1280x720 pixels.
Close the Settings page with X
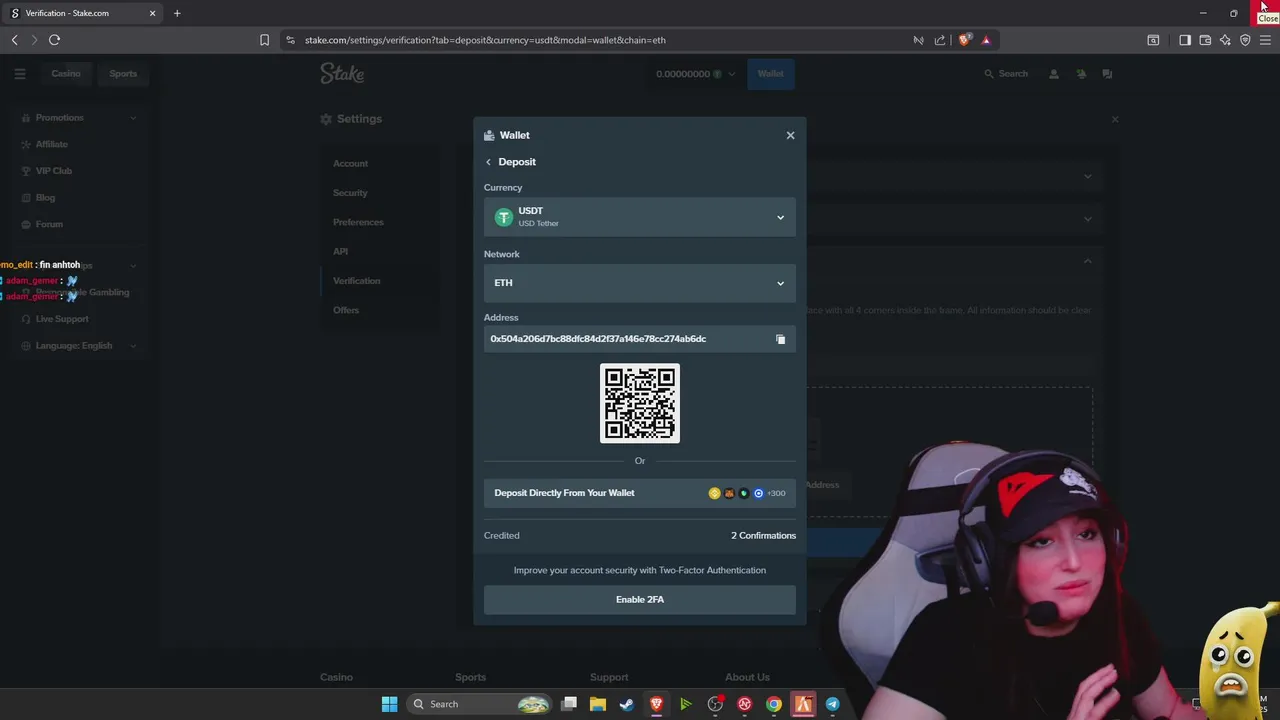pos(1115,119)
